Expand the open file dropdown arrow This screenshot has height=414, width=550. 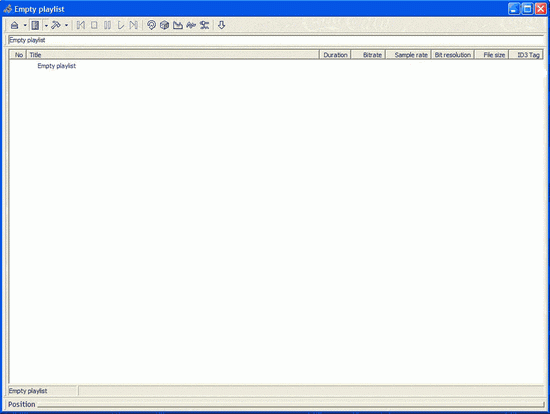coord(25,25)
